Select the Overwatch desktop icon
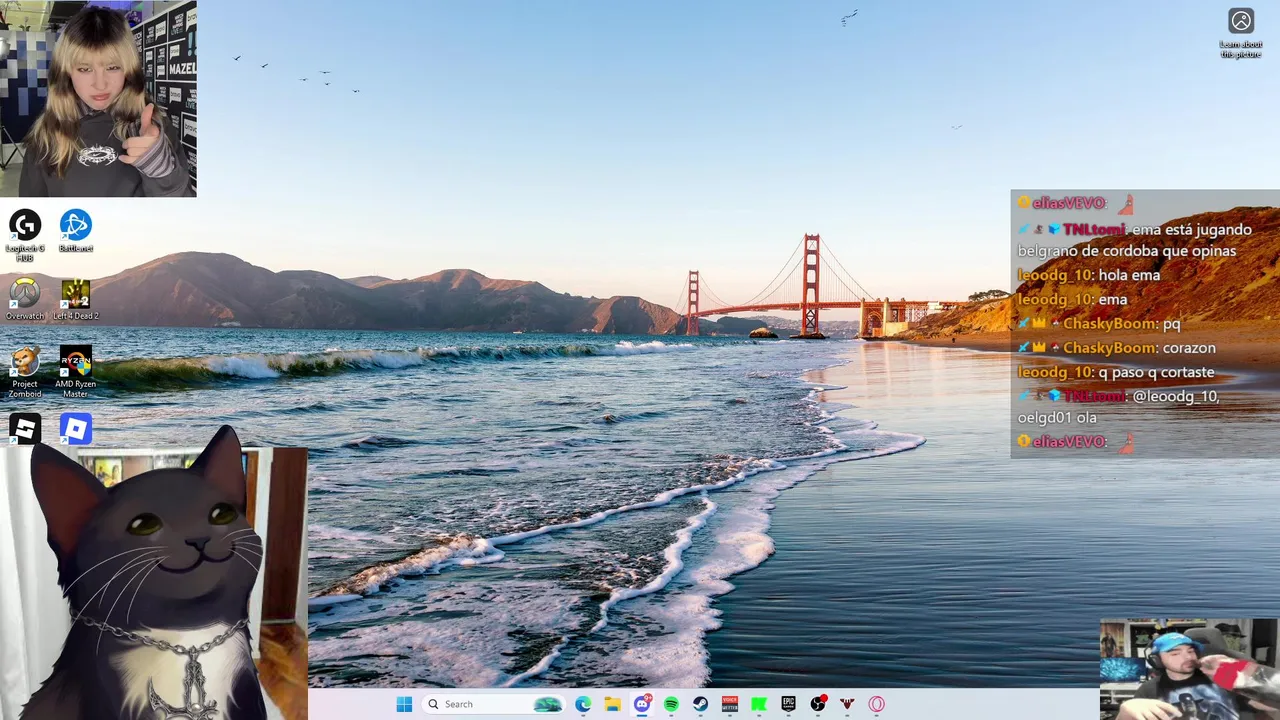1280x720 pixels. pyautogui.click(x=25, y=300)
